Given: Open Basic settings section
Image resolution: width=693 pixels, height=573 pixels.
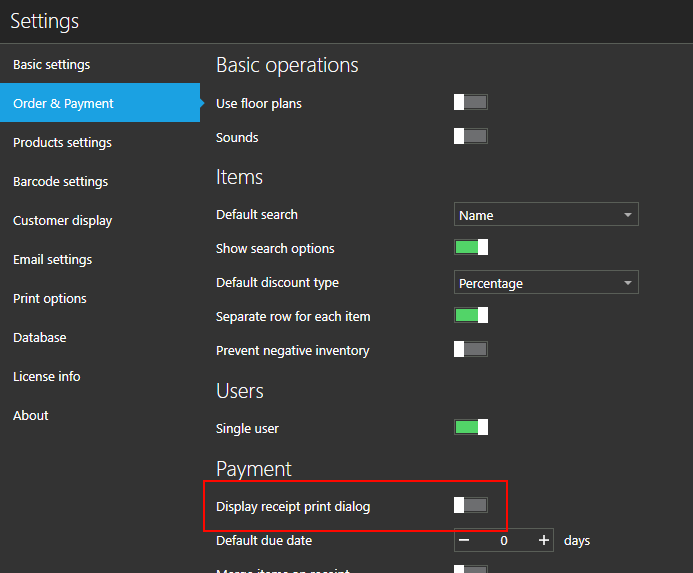Looking at the screenshot, I should (52, 65).
